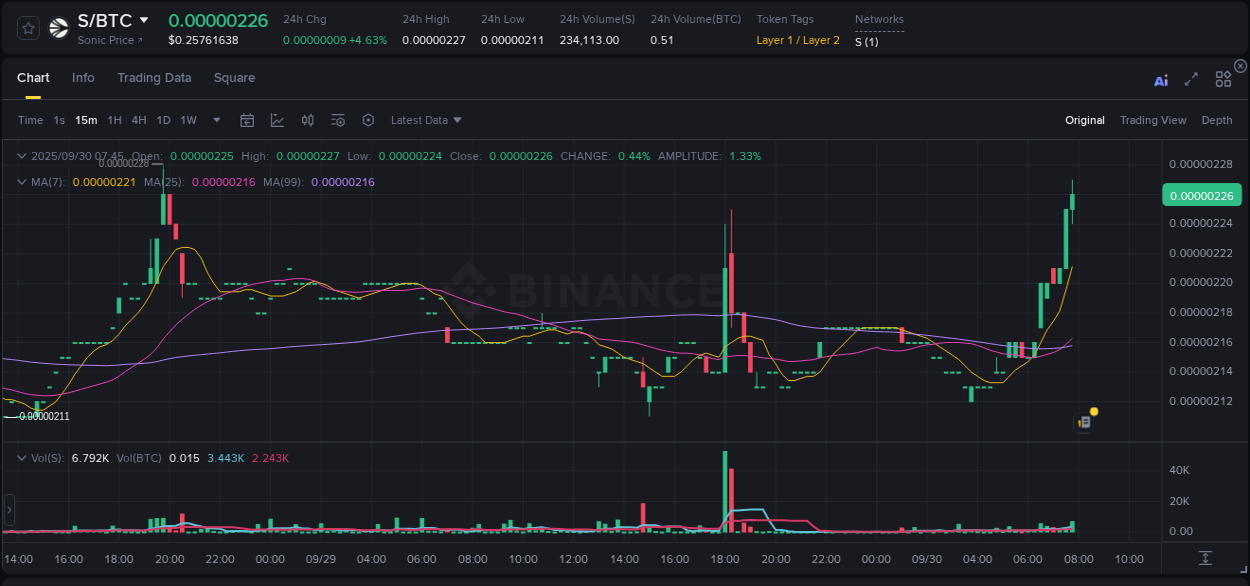Collapse the OHLC info row via its chevron
The height and width of the screenshot is (586, 1250).
click(21, 156)
